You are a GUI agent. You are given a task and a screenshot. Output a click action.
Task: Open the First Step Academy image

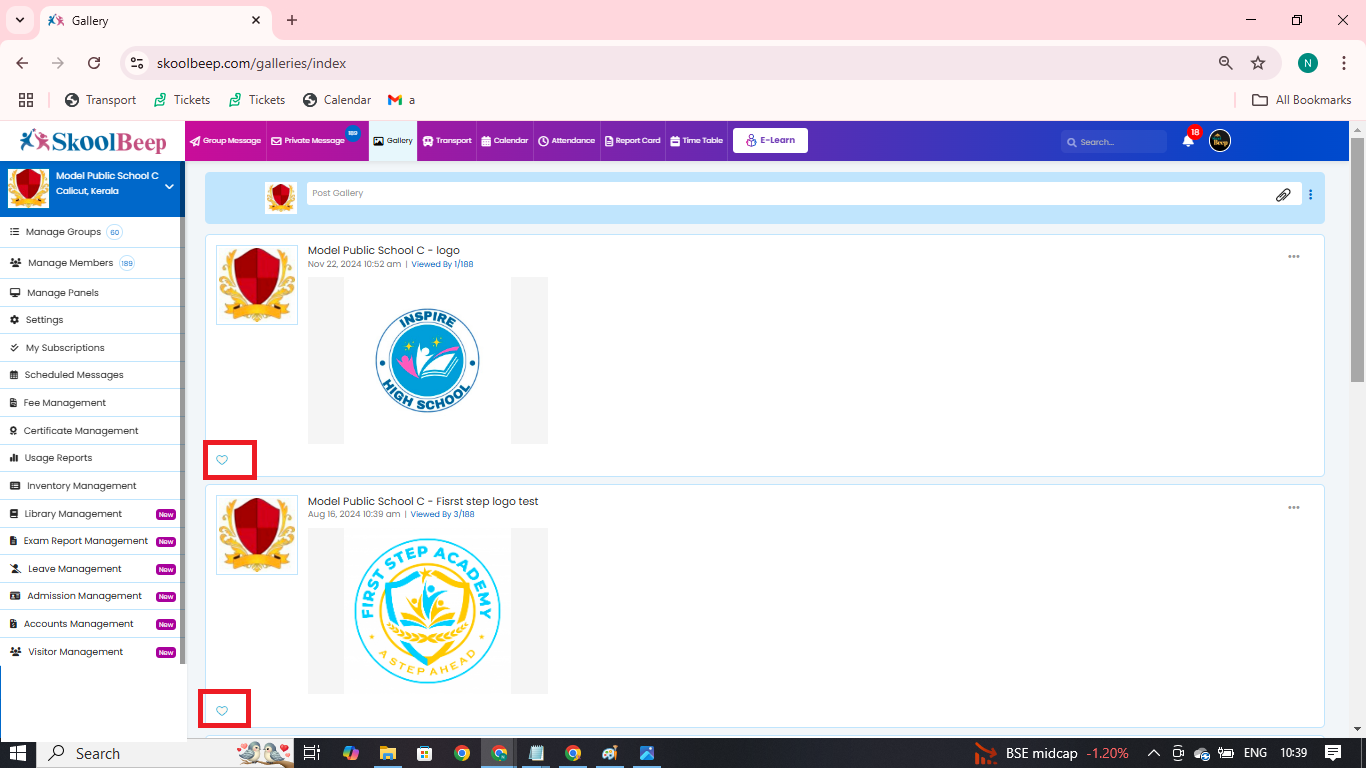428,611
